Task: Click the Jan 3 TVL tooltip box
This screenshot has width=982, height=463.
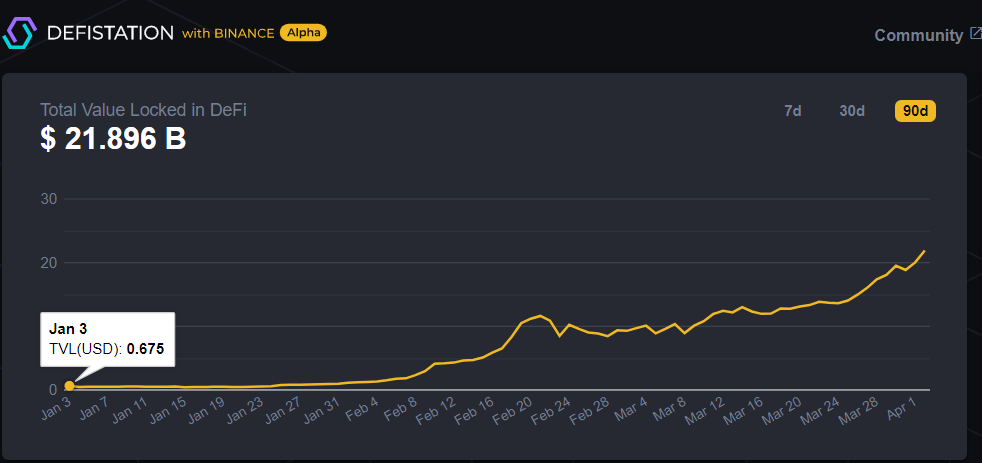Action: pyautogui.click(x=108, y=339)
